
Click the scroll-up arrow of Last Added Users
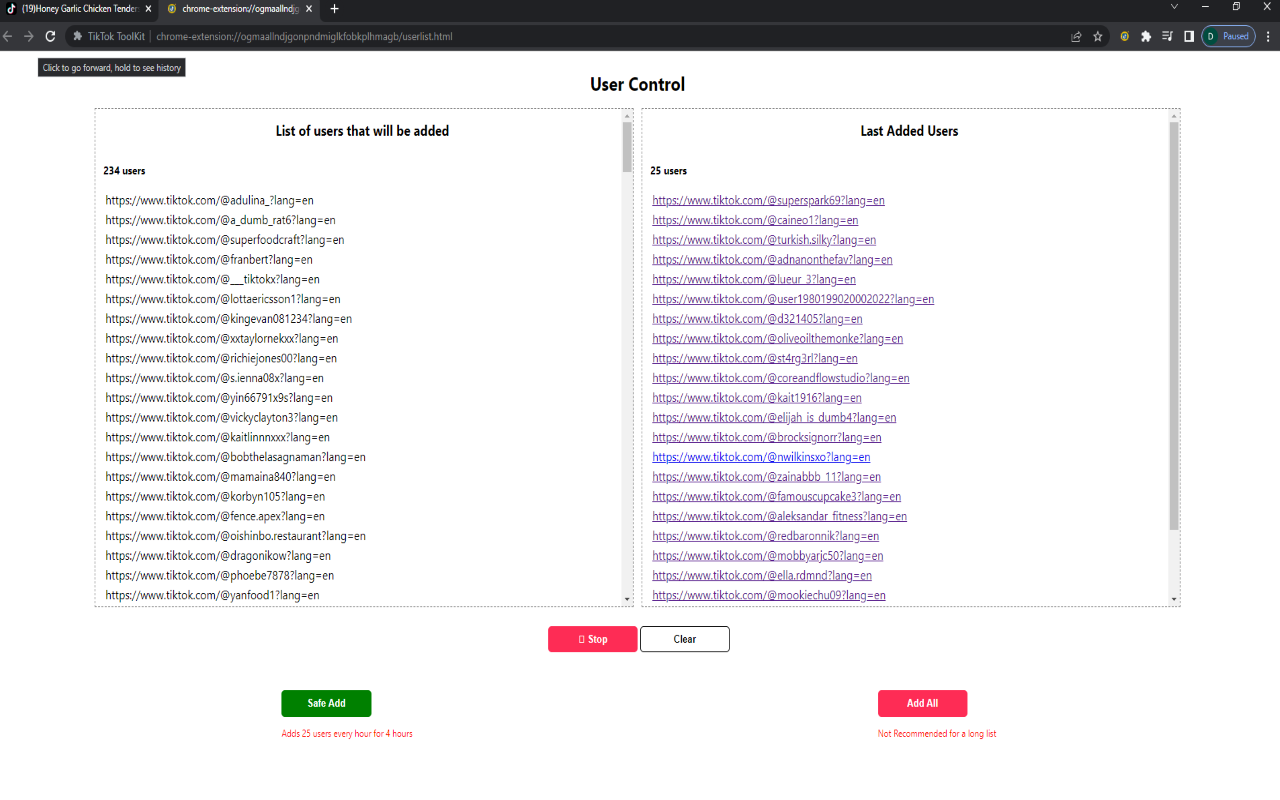pos(1174,115)
